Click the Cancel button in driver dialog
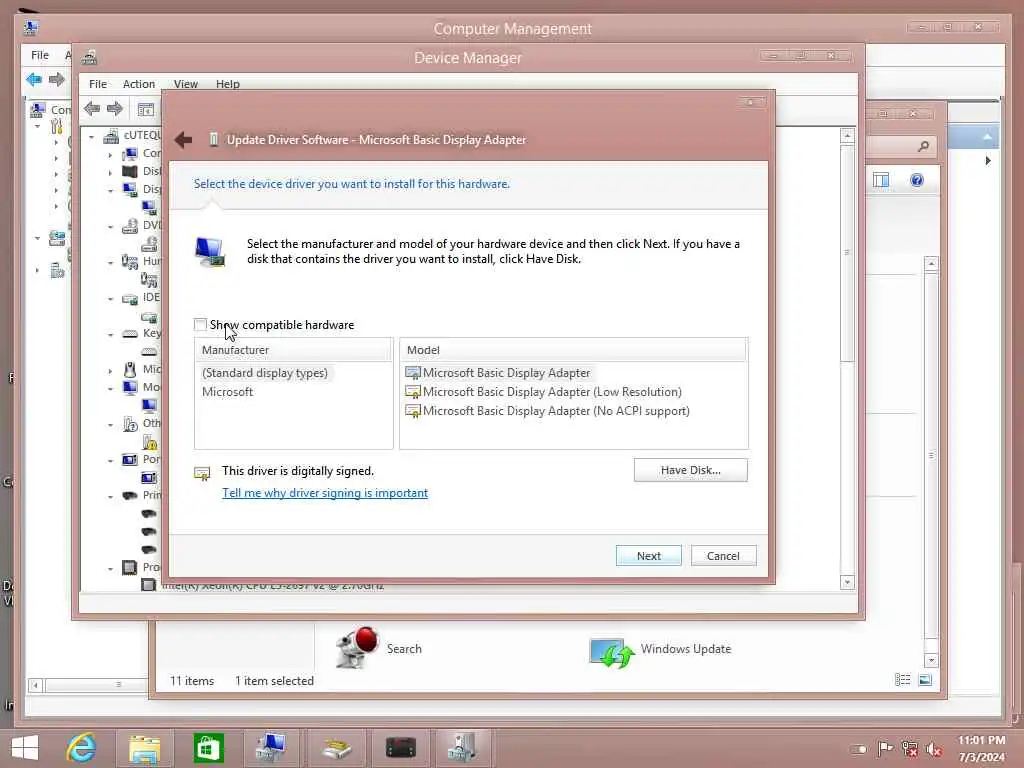The width and height of the screenshot is (1024, 768). pyautogui.click(x=723, y=556)
